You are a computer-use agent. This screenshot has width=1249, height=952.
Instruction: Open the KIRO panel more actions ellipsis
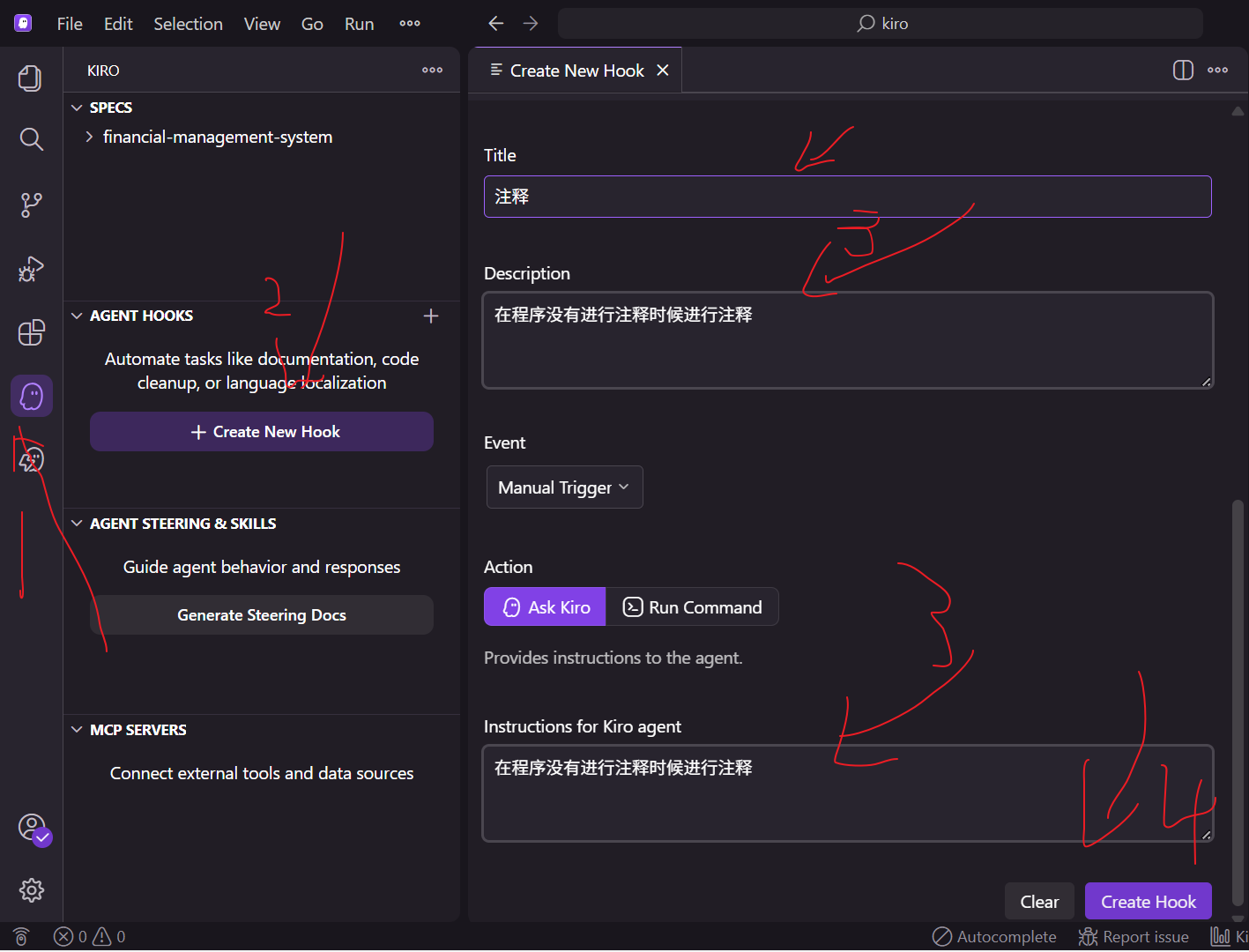(432, 70)
